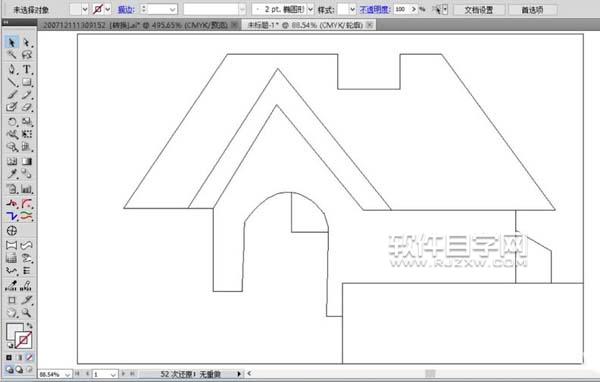Select the Eyedropper tool
The width and height of the screenshot is (600, 382).
12,174
